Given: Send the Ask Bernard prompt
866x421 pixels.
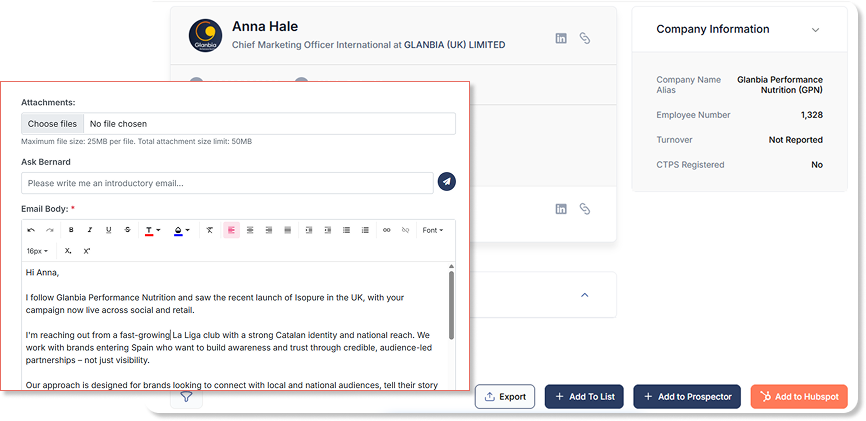Looking at the screenshot, I should point(447,181).
